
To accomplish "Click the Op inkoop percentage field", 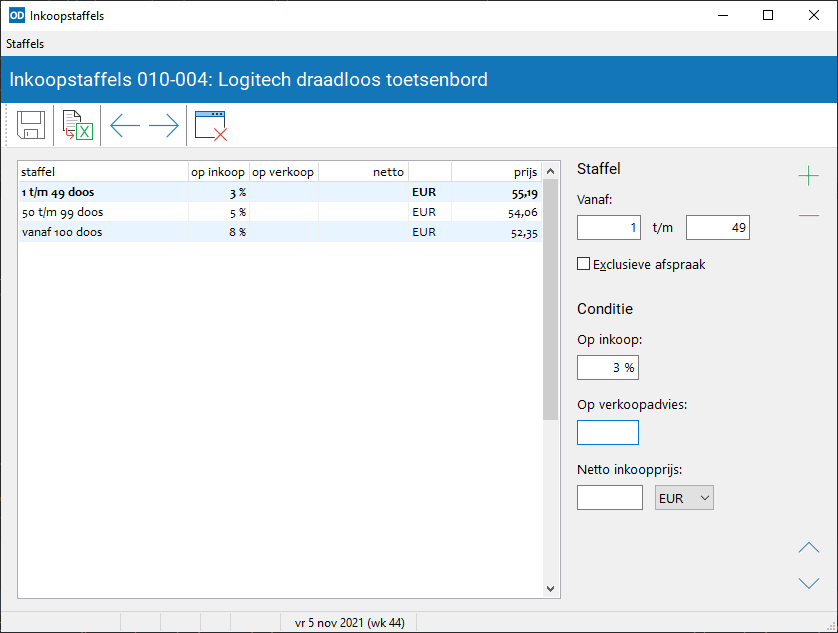I will click(608, 368).
